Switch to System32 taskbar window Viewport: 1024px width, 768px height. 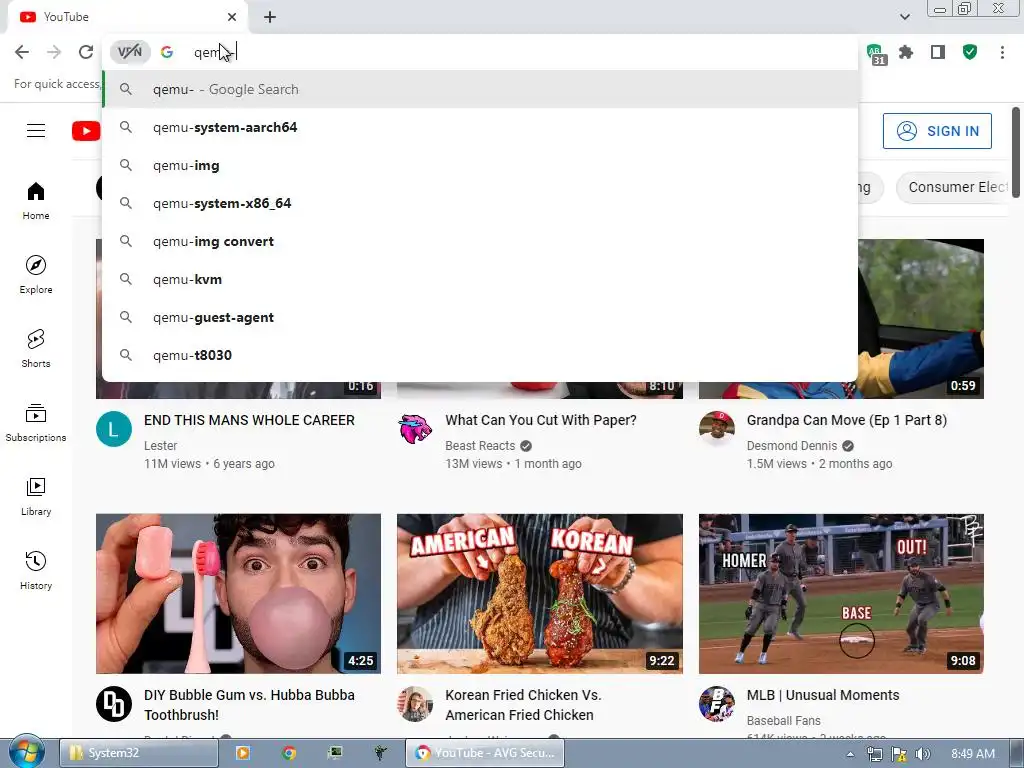tap(139, 753)
